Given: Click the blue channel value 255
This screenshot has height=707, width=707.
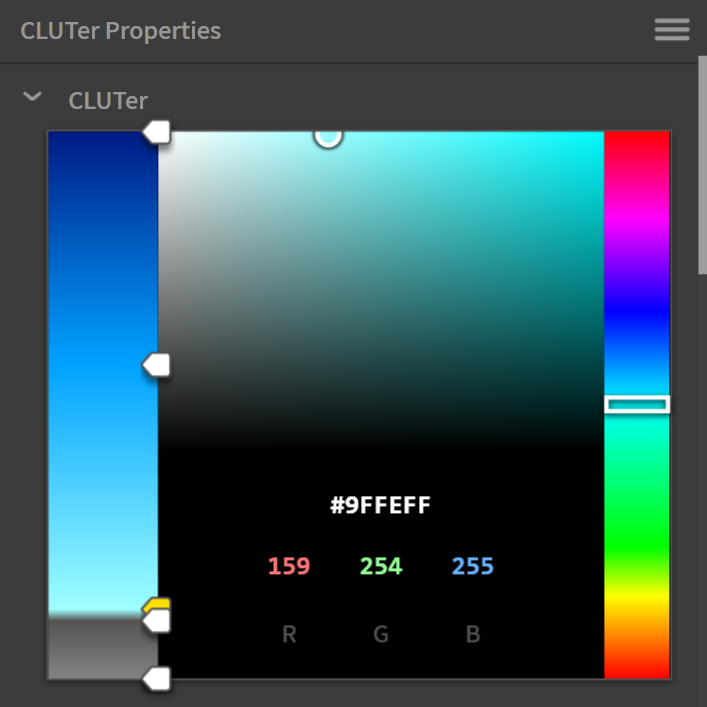Looking at the screenshot, I should coord(472,566).
